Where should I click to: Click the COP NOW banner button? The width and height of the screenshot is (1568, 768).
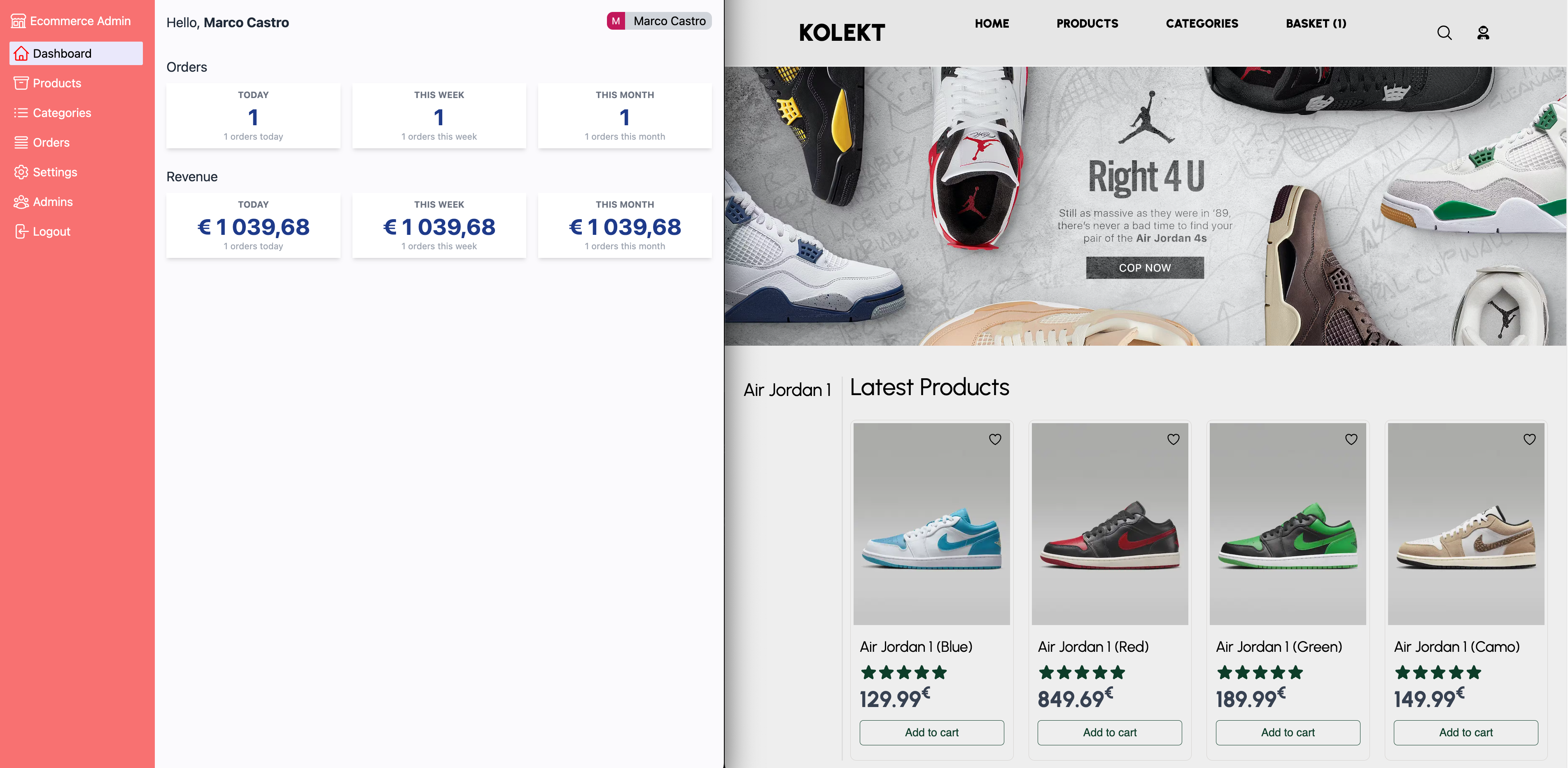click(x=1144, y=268)
